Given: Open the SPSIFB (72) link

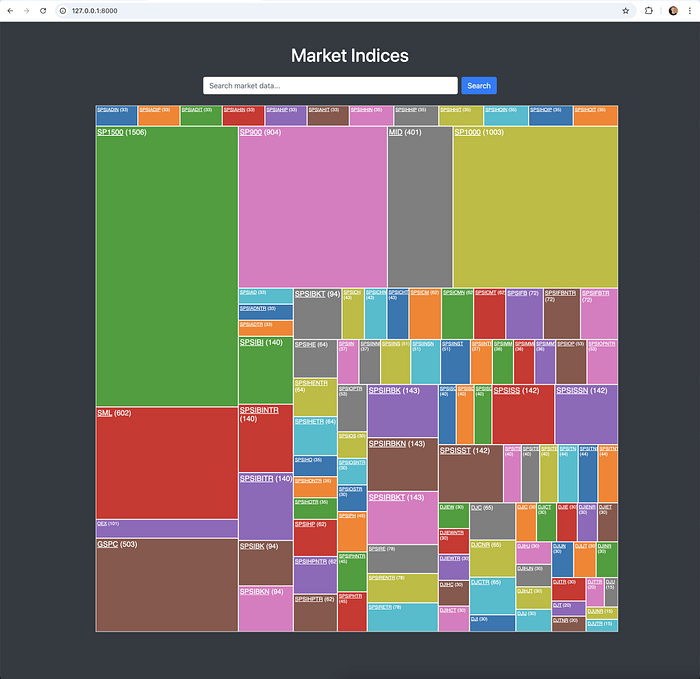Looking at the screenshot, I should (517, 293).
